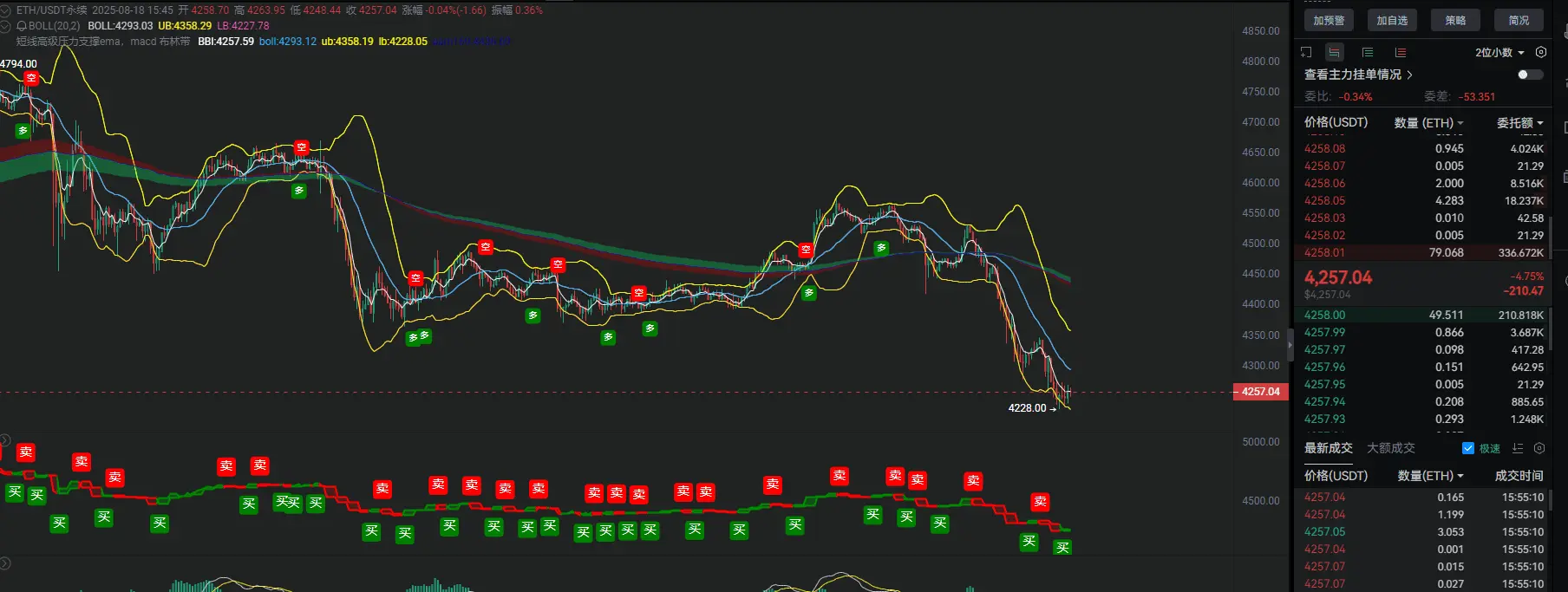Click trades list sort/filter icon
Image resolution: width=1568 pixels, height=592 pixels.
(1517, 448)
